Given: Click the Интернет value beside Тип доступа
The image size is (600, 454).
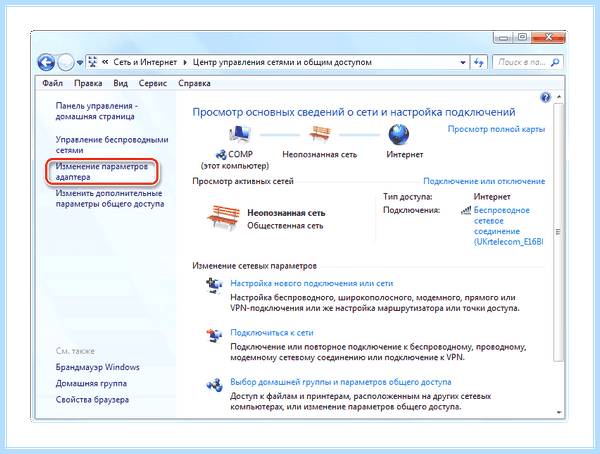Looking at the screenshot, I should 492,197.
